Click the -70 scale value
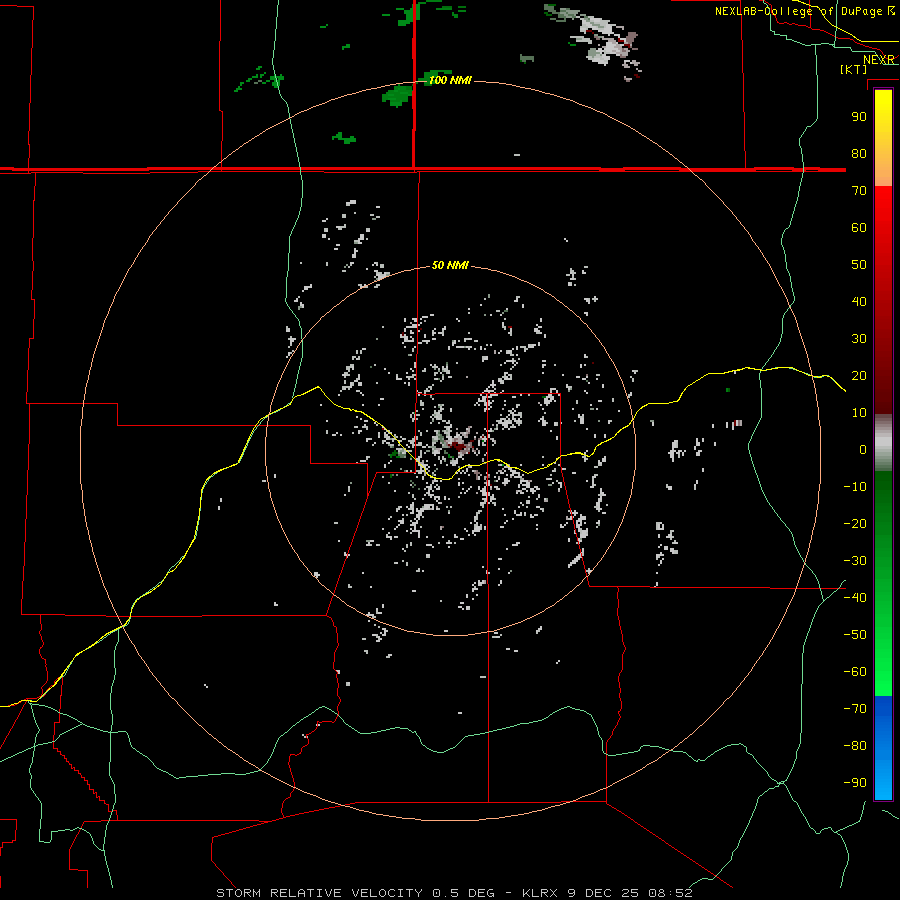 (855, 709)
